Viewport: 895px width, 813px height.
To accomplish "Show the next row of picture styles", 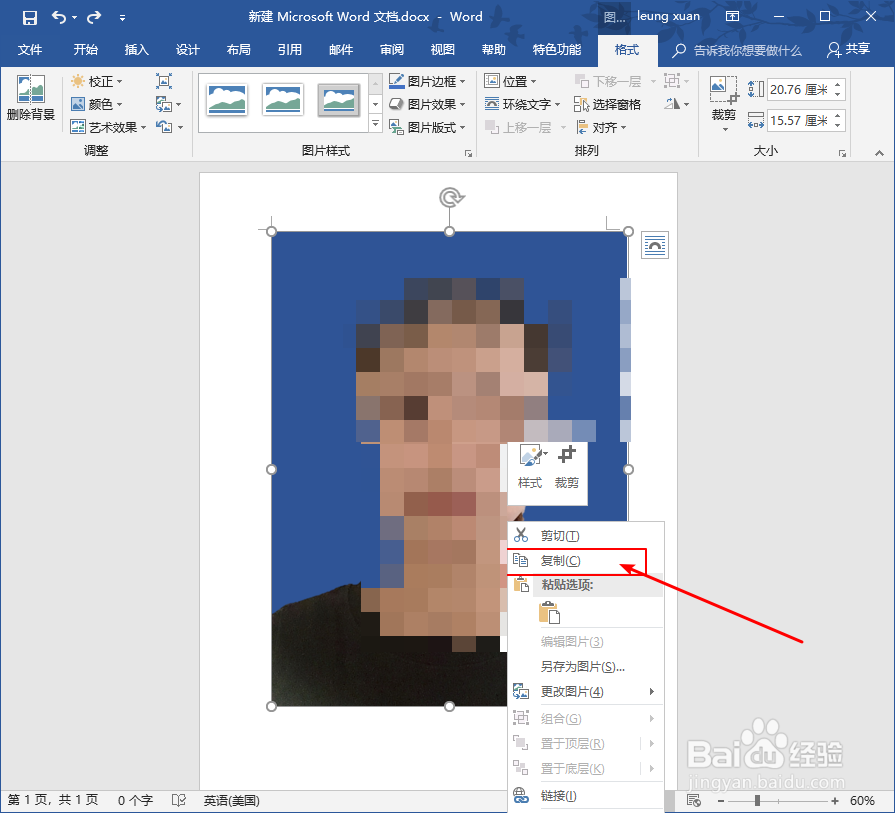I will (x=376, y=104).
